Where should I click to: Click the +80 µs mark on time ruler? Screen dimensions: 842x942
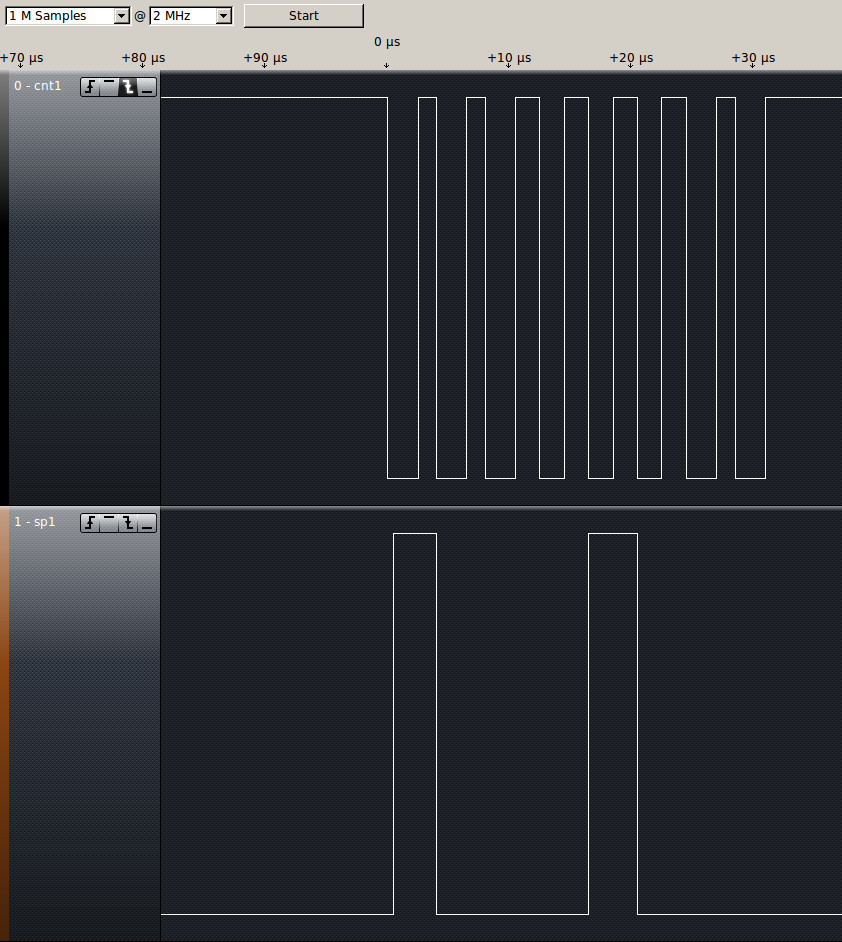(x=143, y=59)
